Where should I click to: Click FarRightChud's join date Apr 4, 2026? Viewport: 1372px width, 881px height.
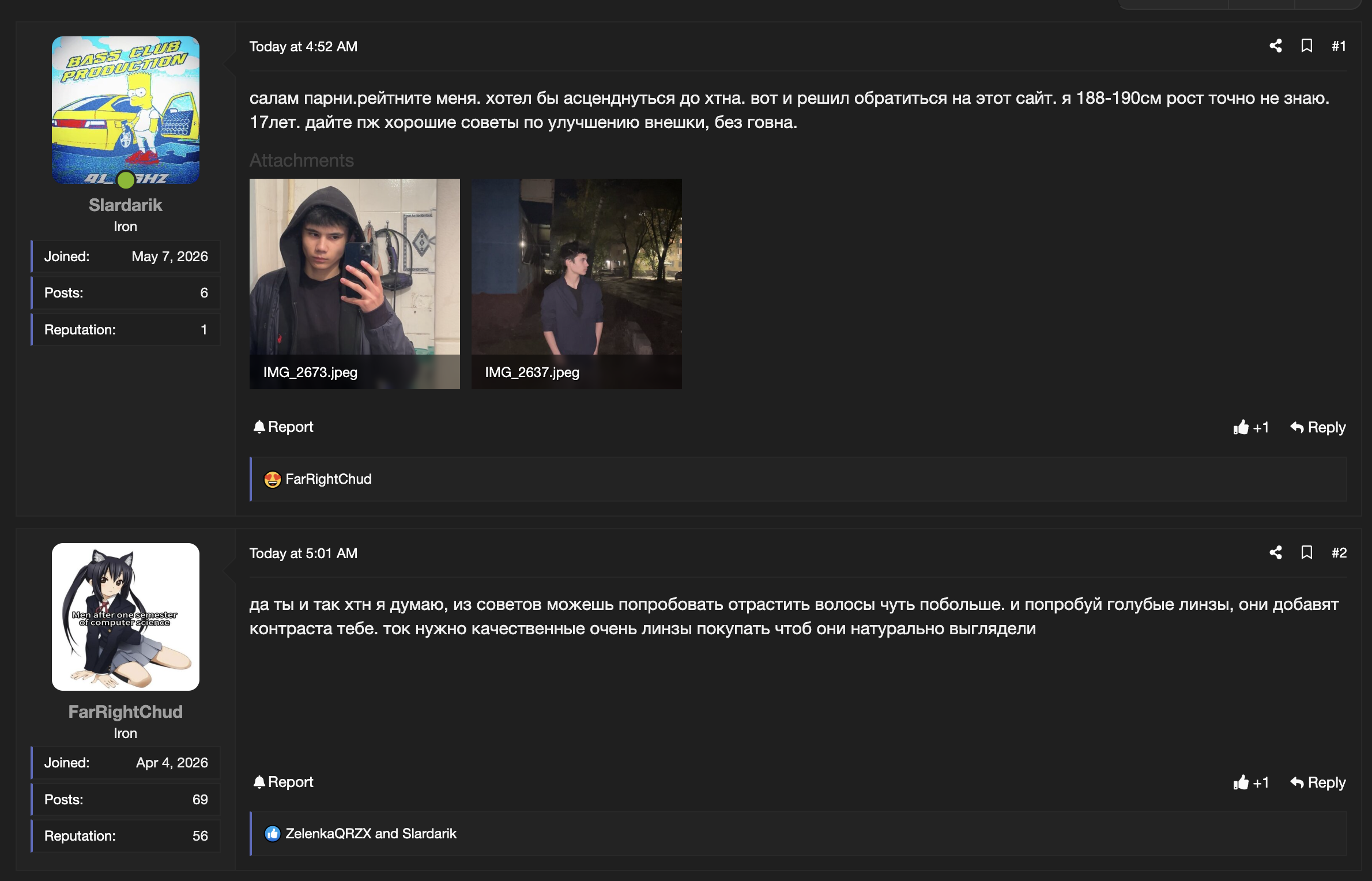coord(172,763)
